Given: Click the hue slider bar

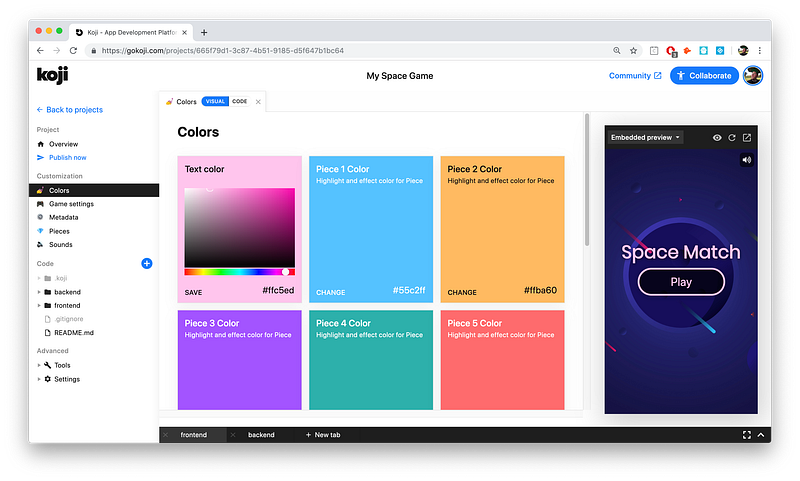Looking at the screenshot, I should click(x=240, y=272).
